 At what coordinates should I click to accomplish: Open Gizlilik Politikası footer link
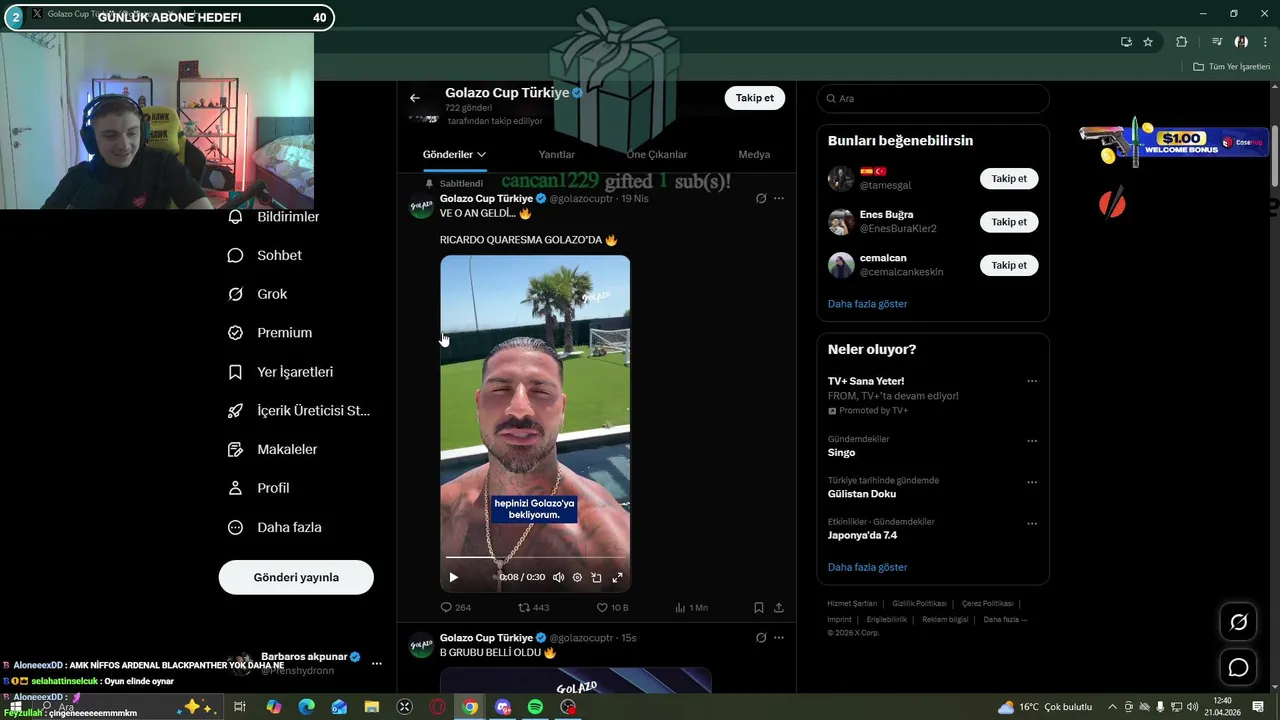tap(919, 604)
